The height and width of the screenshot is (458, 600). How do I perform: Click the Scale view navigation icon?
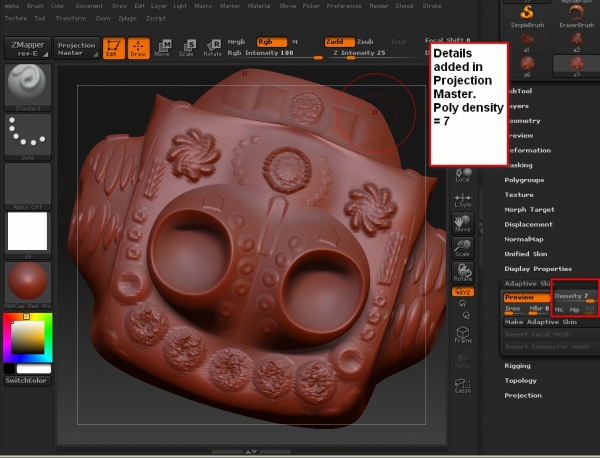463,248
